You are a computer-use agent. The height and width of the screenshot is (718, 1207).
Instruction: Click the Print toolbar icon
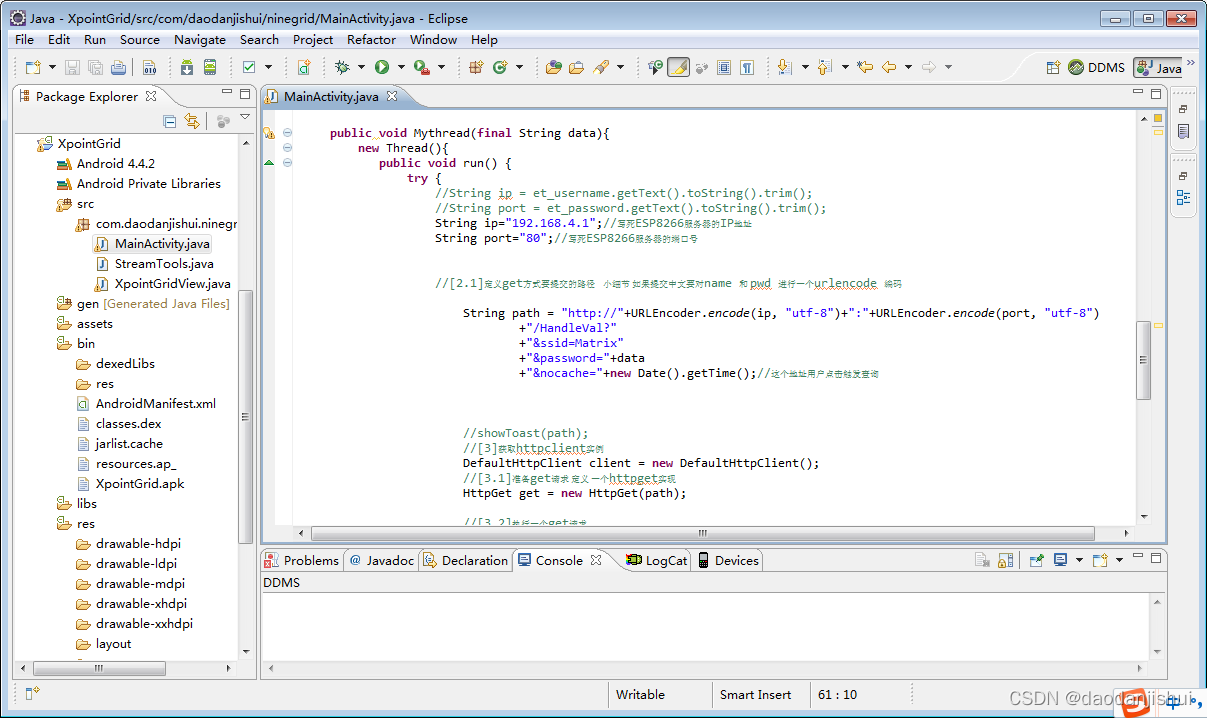point(119,67)
